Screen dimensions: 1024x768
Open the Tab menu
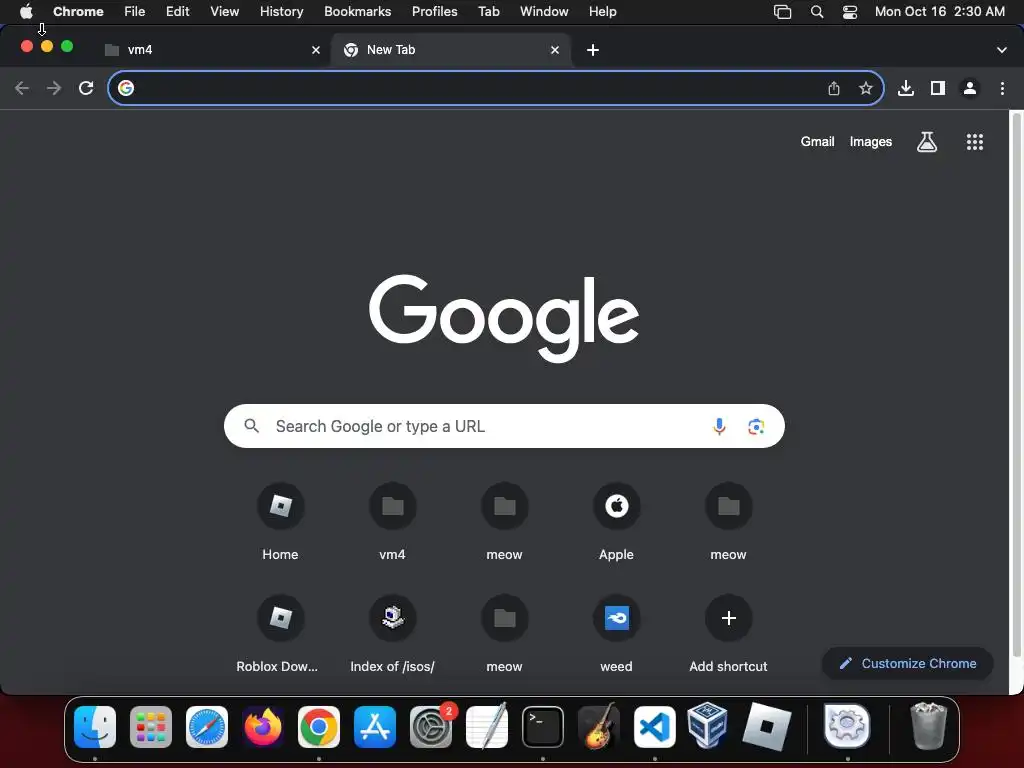pyautogui.click(x=488, y=12)
